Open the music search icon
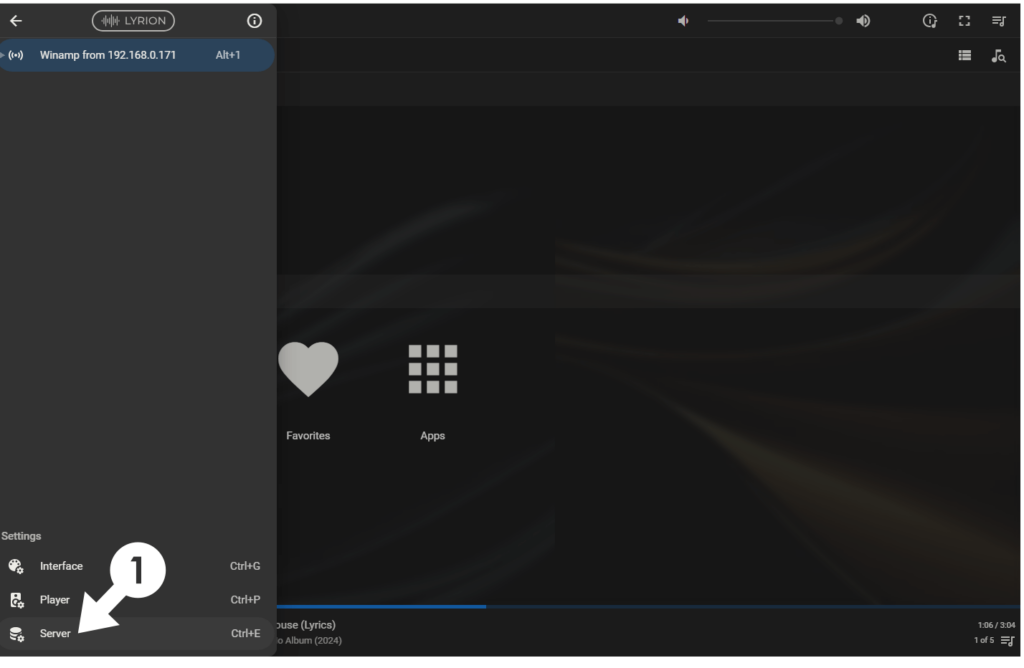The image size is (1024, 668). (x=998, y=56)
